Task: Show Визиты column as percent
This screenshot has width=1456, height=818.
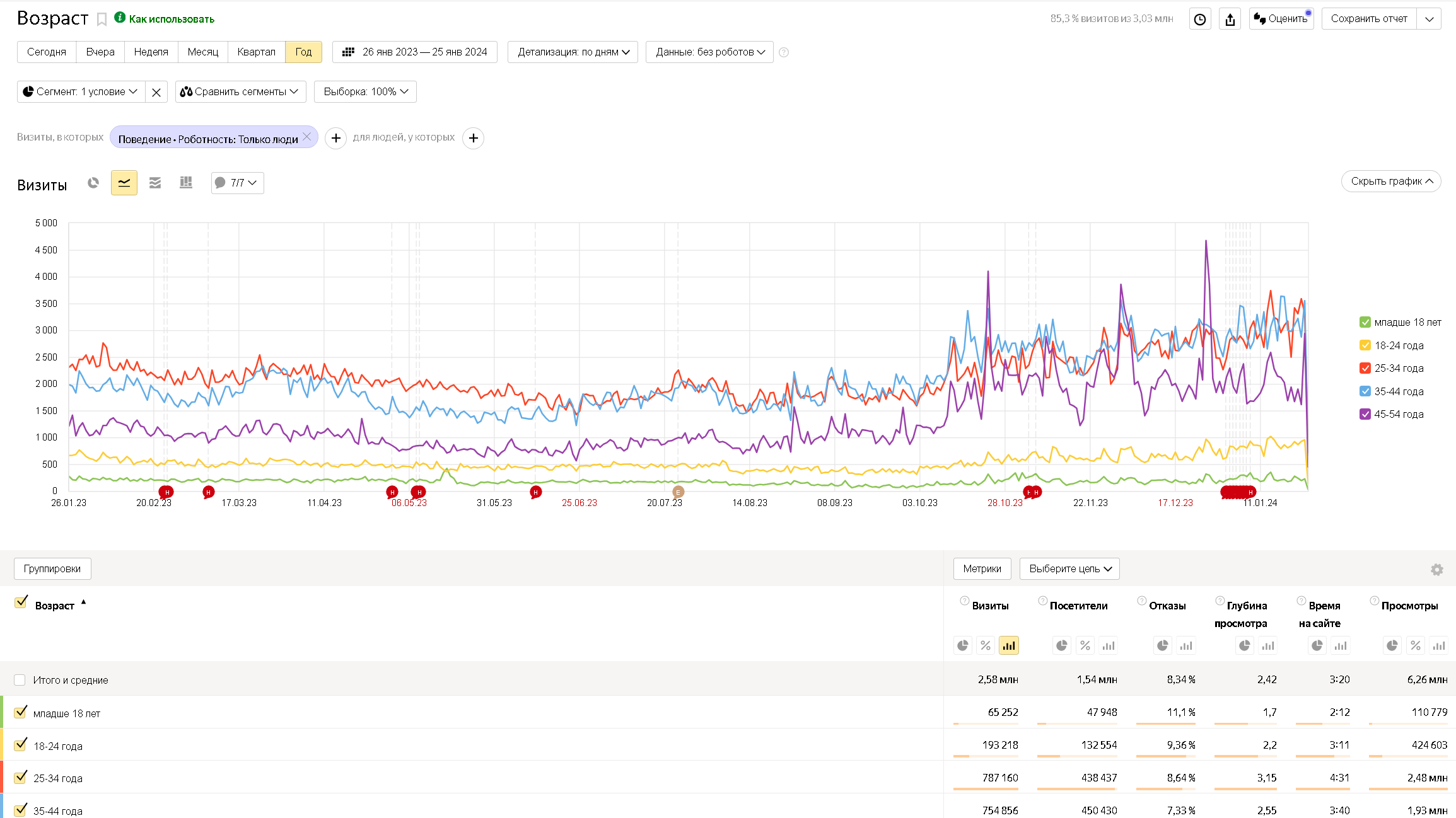Action: [985, 645]
